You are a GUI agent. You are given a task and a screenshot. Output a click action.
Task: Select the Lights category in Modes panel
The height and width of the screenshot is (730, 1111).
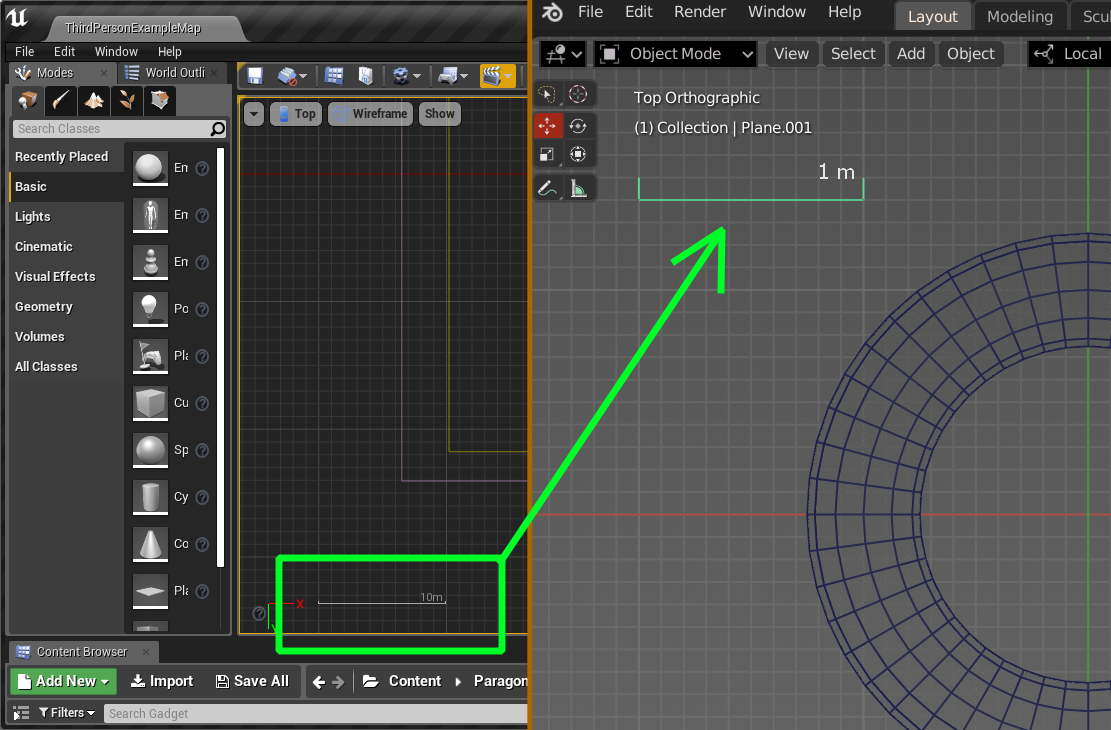tap(33, 217)
